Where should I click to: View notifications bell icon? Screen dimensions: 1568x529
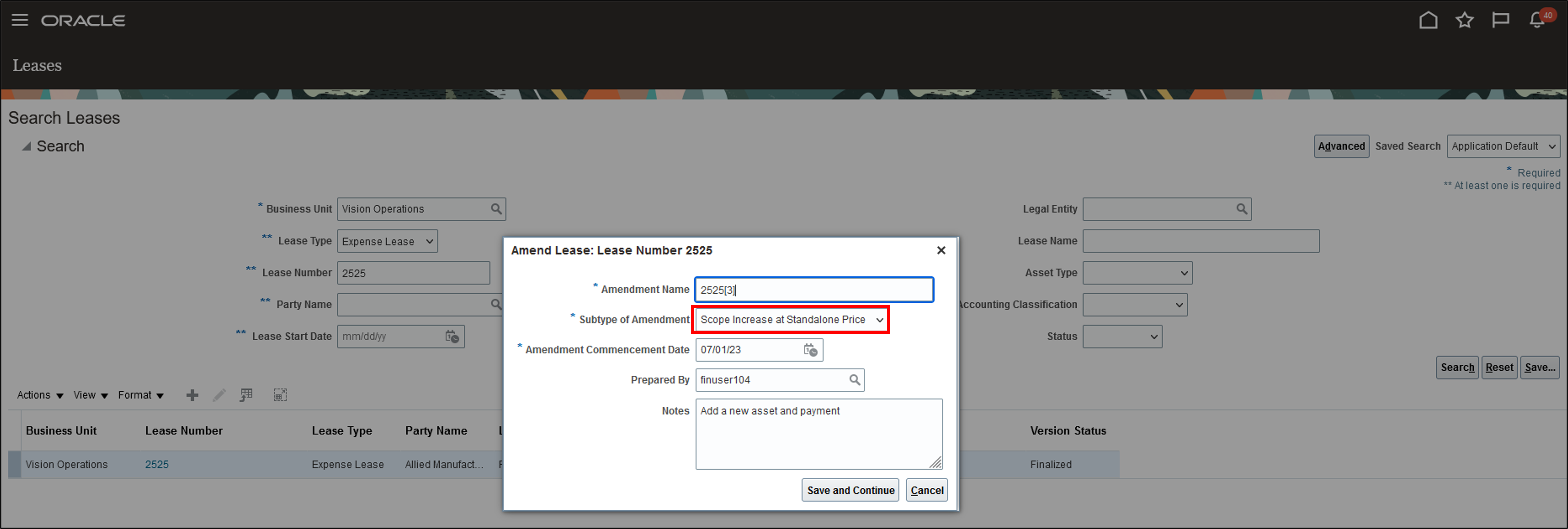tap(1536, 20)
